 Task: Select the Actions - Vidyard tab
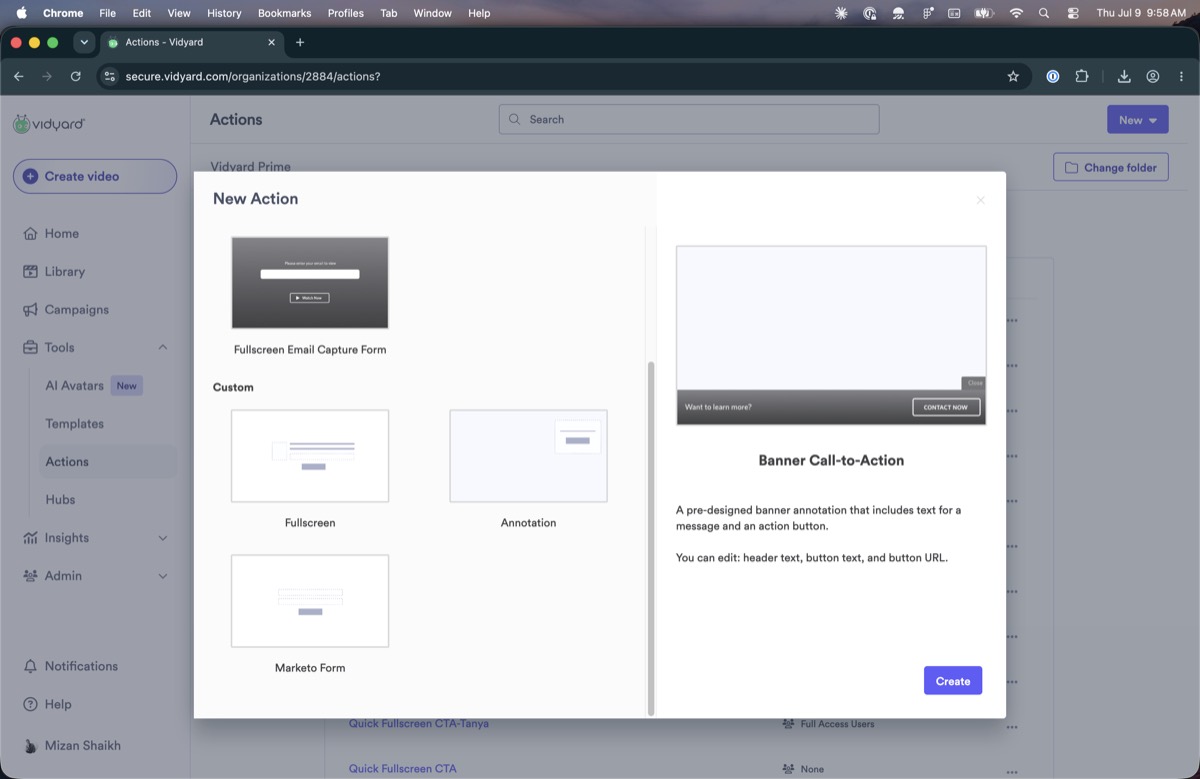pos(190,42)
